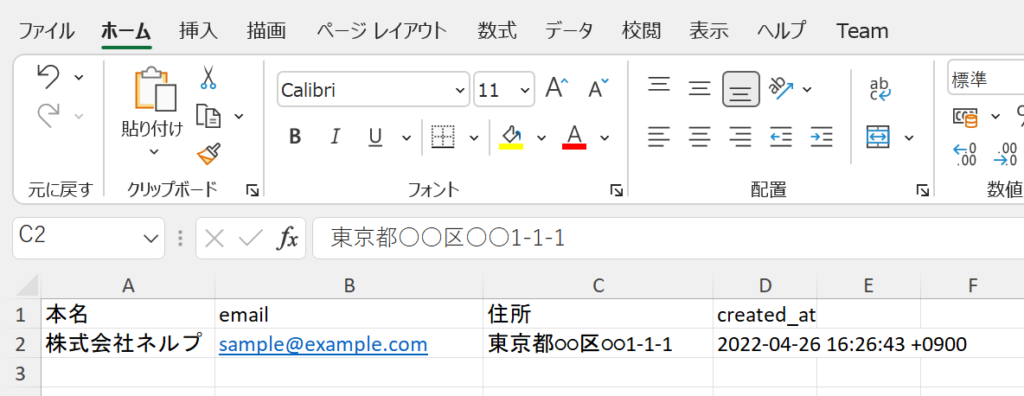Click the fx insert function icon
The width and height of the screenshot is (1024, 396).
(x=288, y=239)
